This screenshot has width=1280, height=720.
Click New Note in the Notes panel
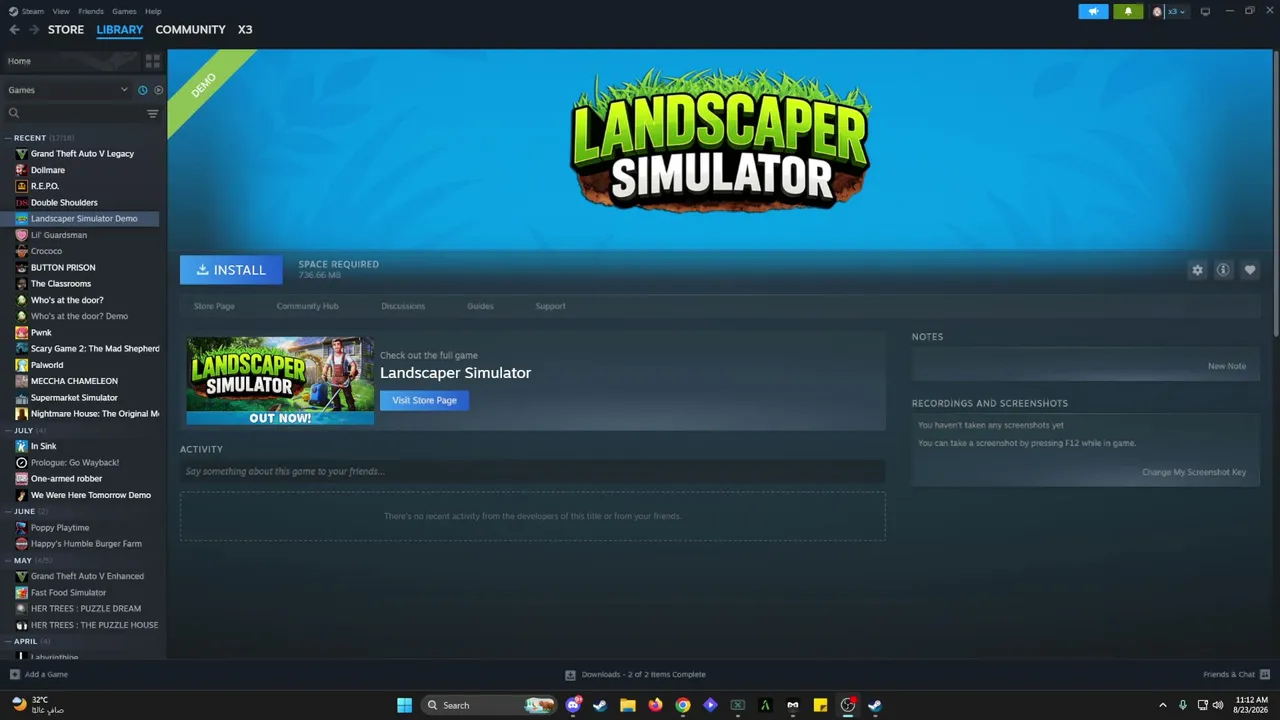tap(1227, 366)
